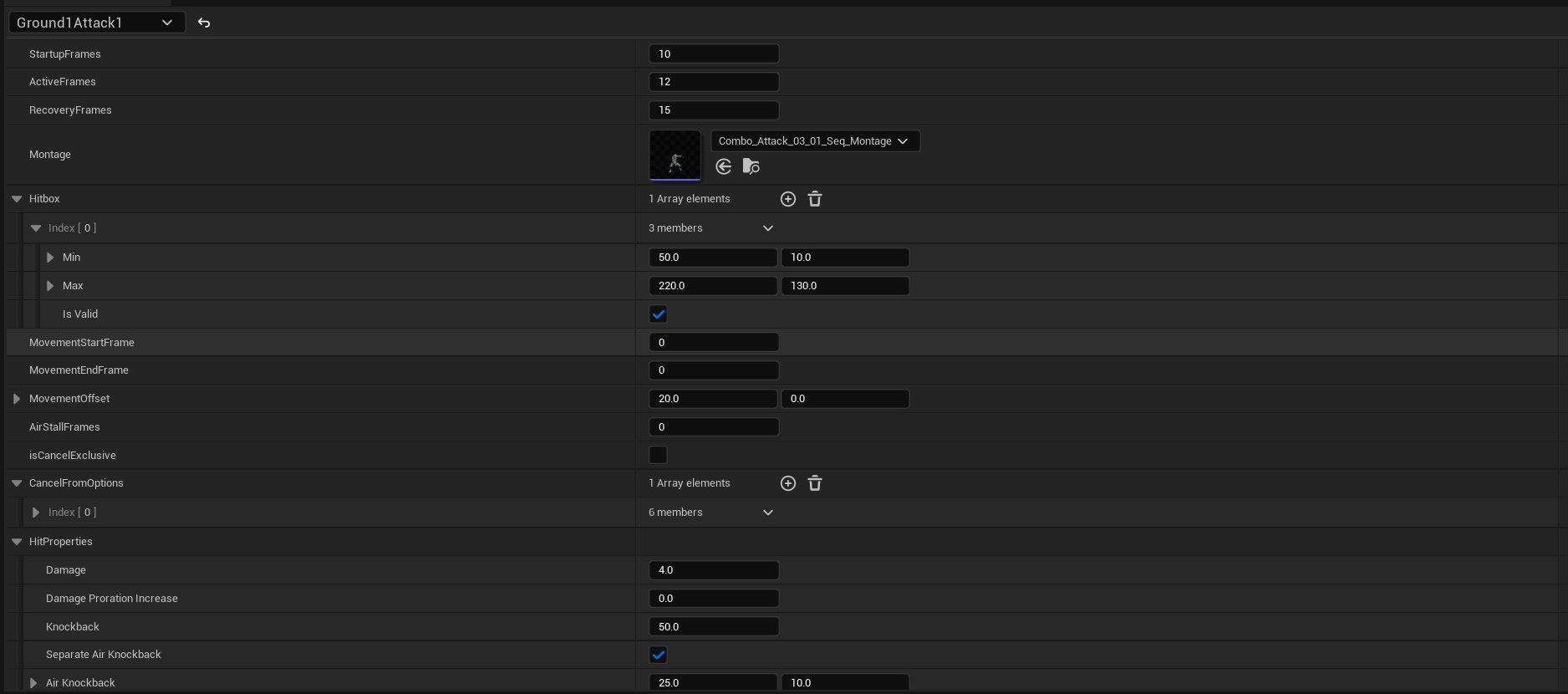The height and width of the screenshot is (694, 1568).
Task: Uncheck the Is Valid checkbox
Action: click(x=659, y=314)
